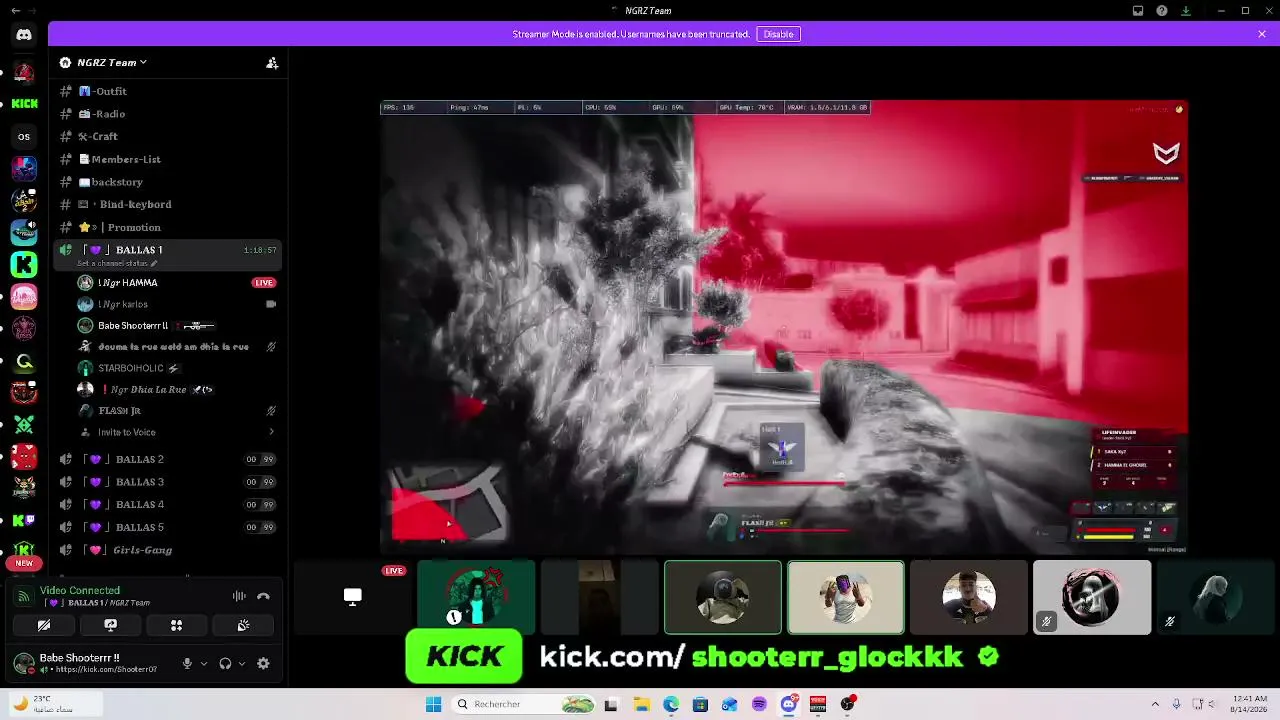The height and width of the screenshot is (720, 1280).
Task: Open Discord Direct Messages home icon
Action: click(x=24, y=35)
